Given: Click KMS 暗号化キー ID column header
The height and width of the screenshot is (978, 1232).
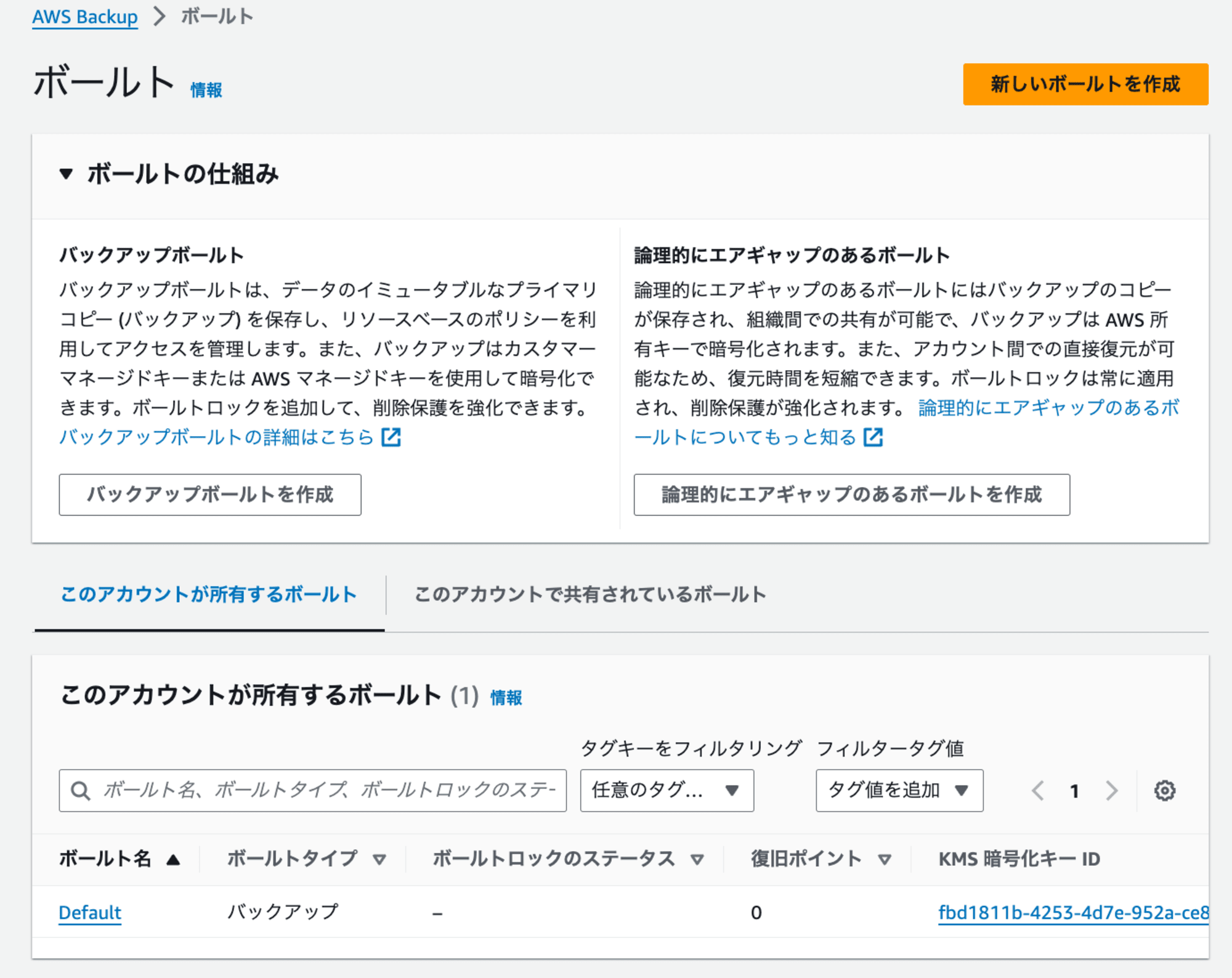Looking at the screenshot, I should coord(1019,859).
